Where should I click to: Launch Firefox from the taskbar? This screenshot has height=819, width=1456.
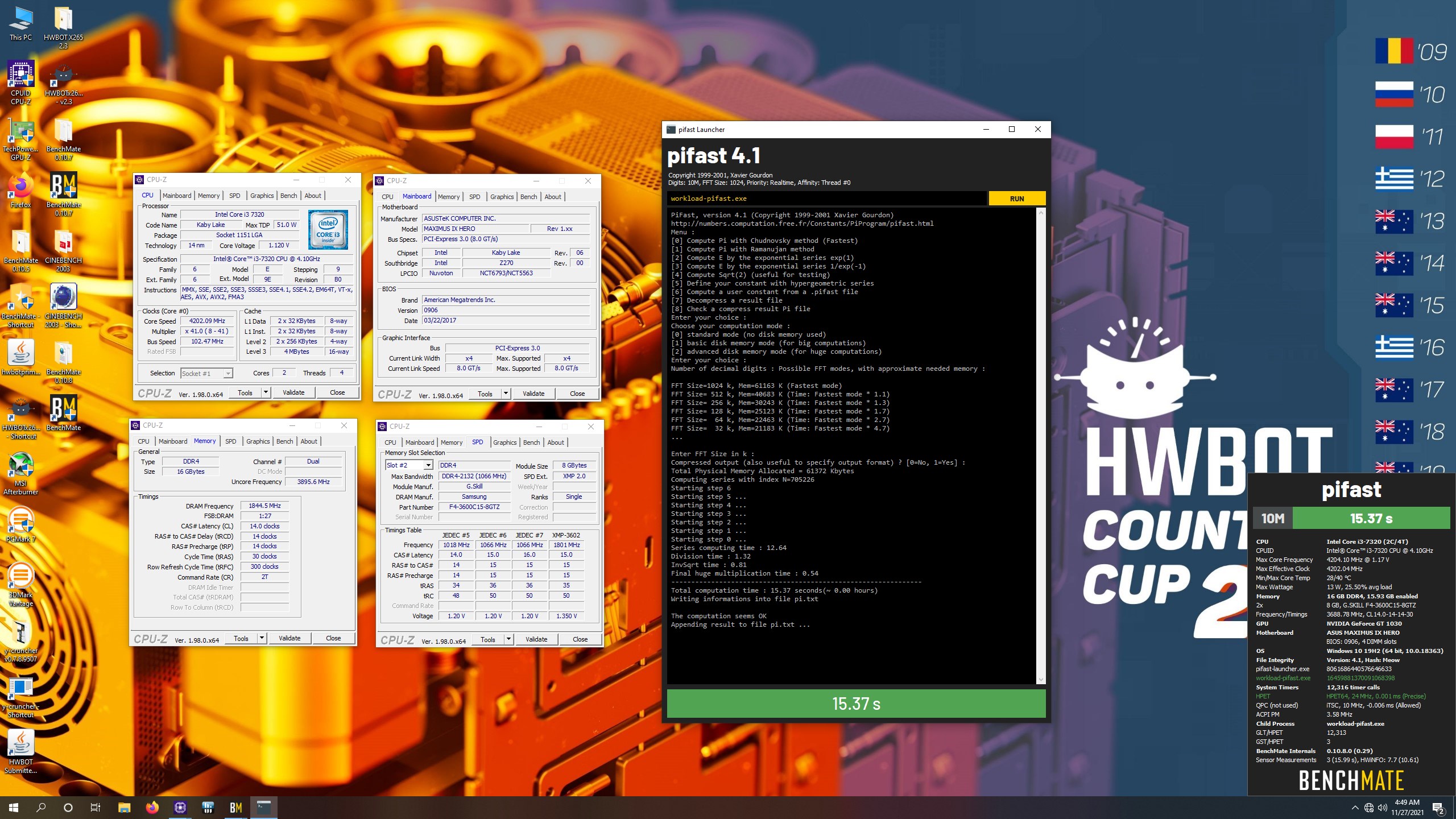(x=152, y=807)
